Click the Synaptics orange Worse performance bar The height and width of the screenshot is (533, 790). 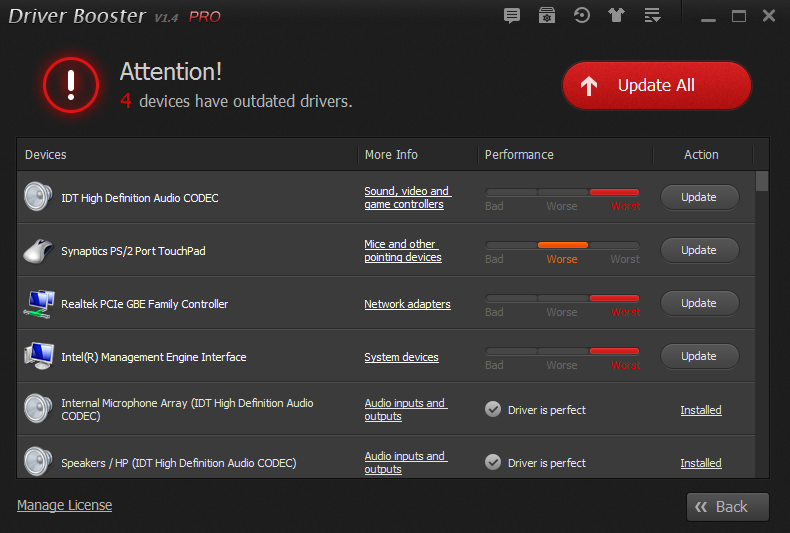[562, 244]
